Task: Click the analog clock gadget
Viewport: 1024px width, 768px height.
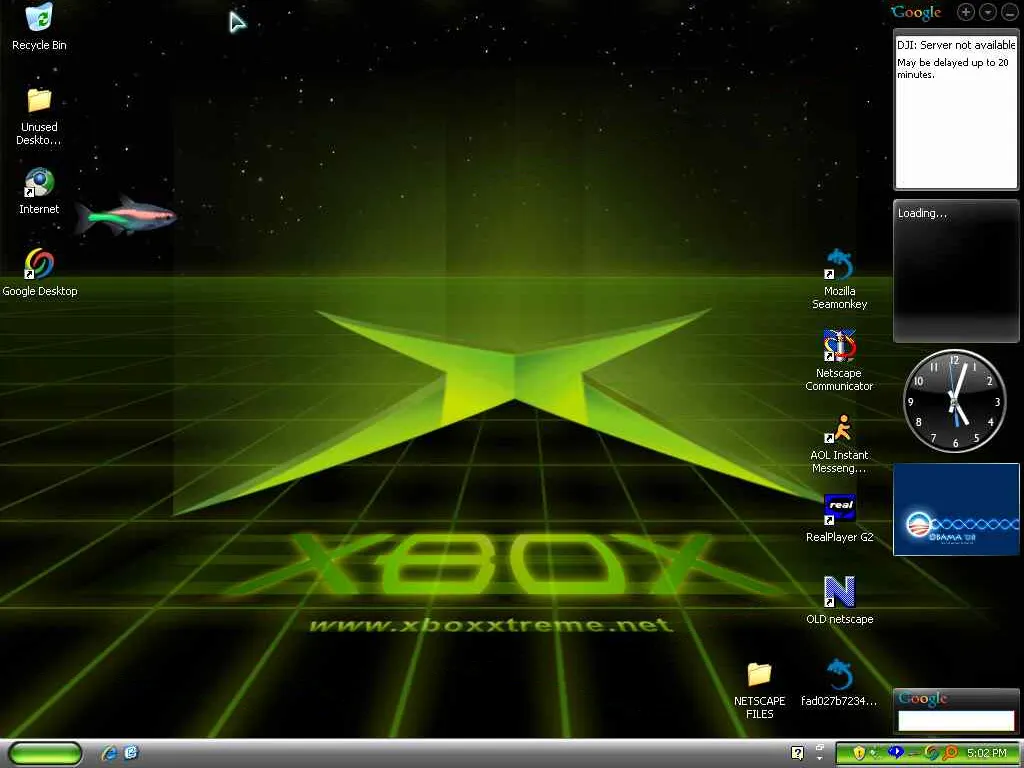Action: coord(954,401)
